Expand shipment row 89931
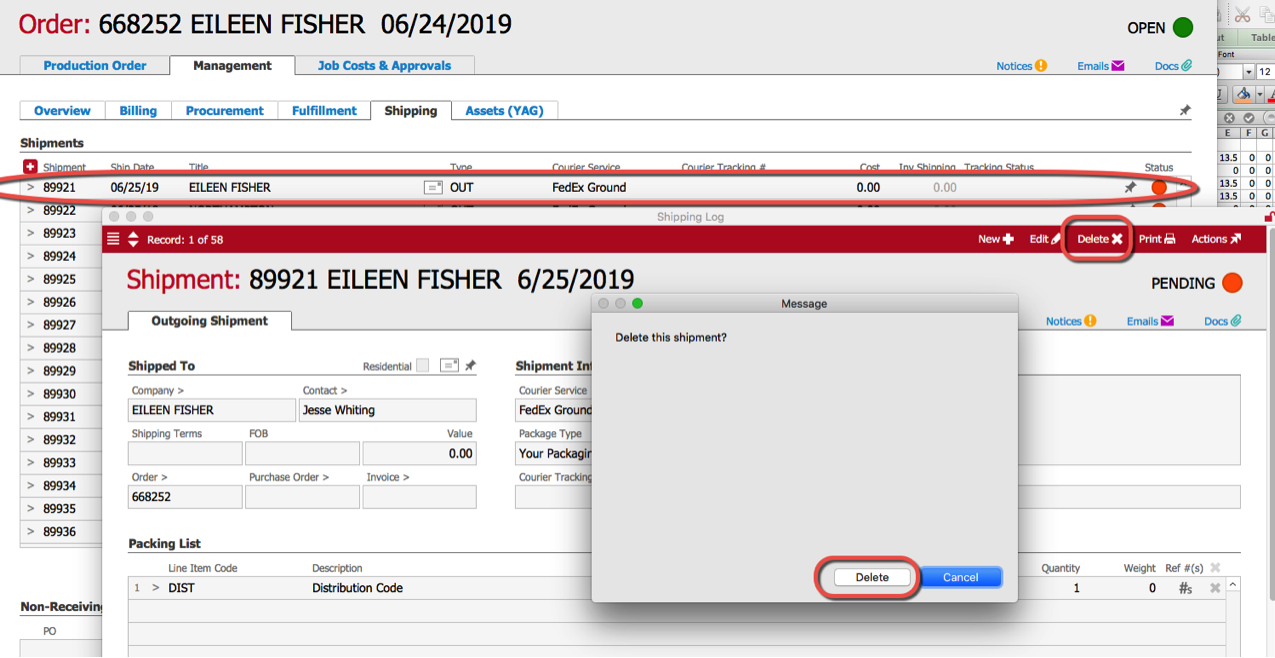This screenshot has width=1275, height=658. pyautogui.click(x=30, y=417)
